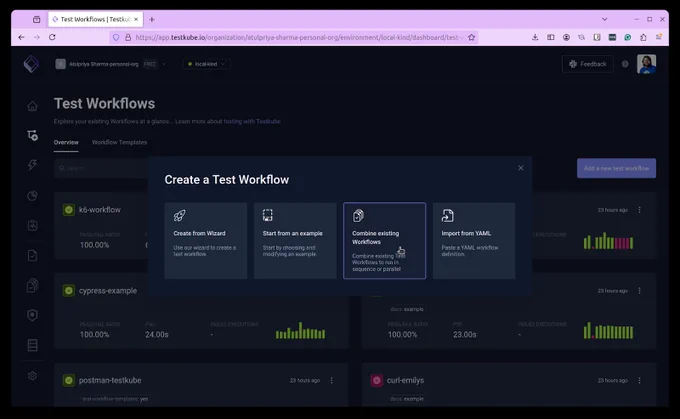Click the workflow search input field
The image size is (680, 419).
pos(101,168)
